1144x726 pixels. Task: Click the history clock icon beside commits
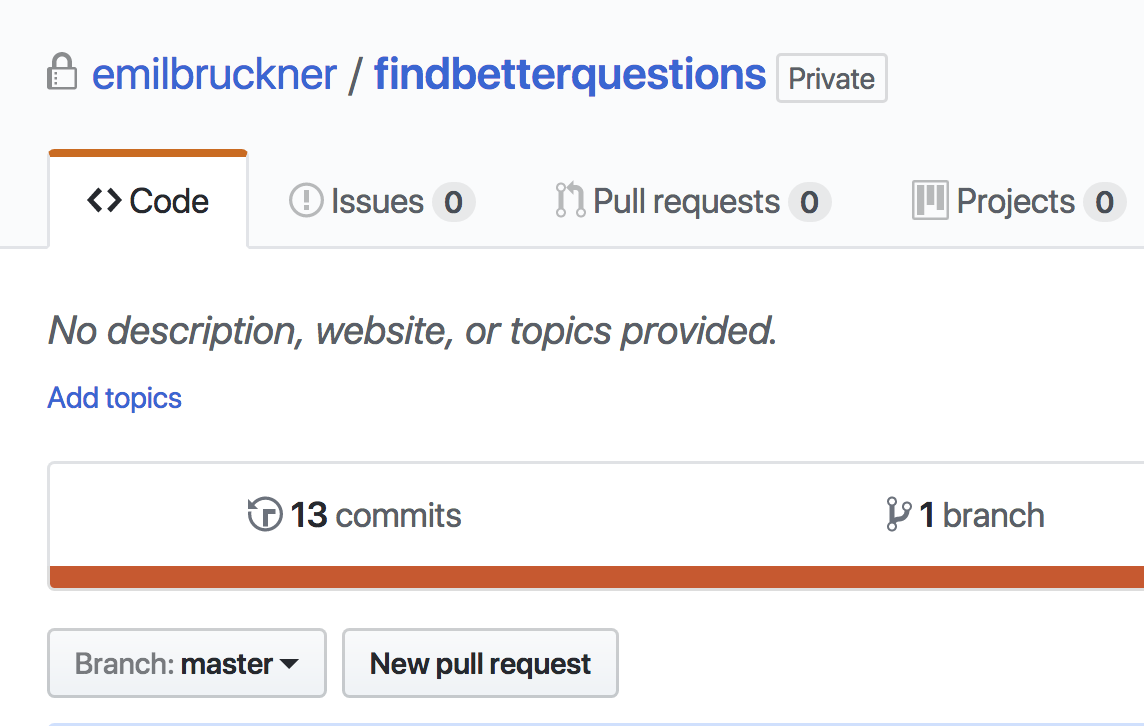pyautogui.click(x=265, y=515)
